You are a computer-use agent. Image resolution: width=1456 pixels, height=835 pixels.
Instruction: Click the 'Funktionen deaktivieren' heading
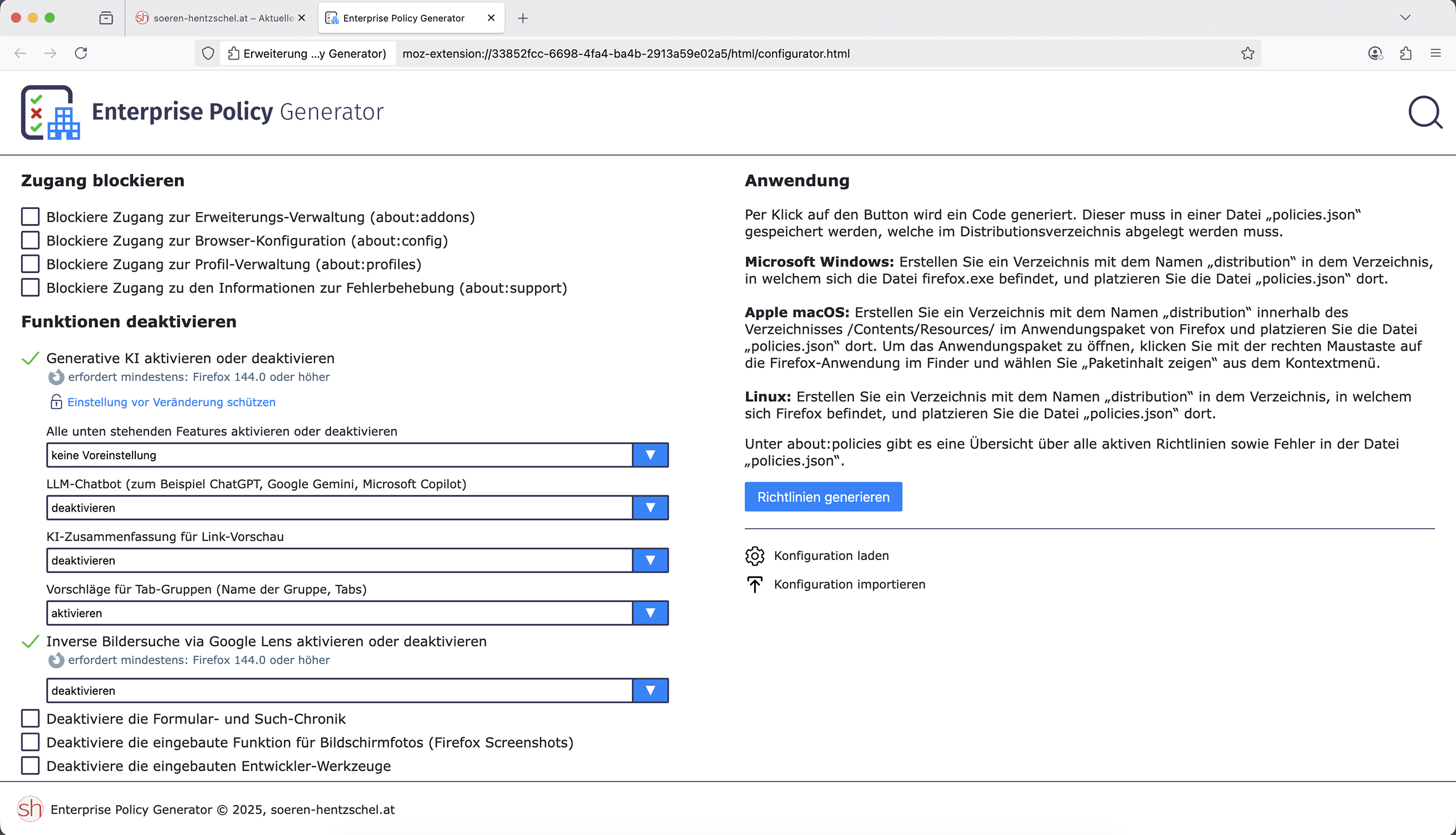click(129, 322)
